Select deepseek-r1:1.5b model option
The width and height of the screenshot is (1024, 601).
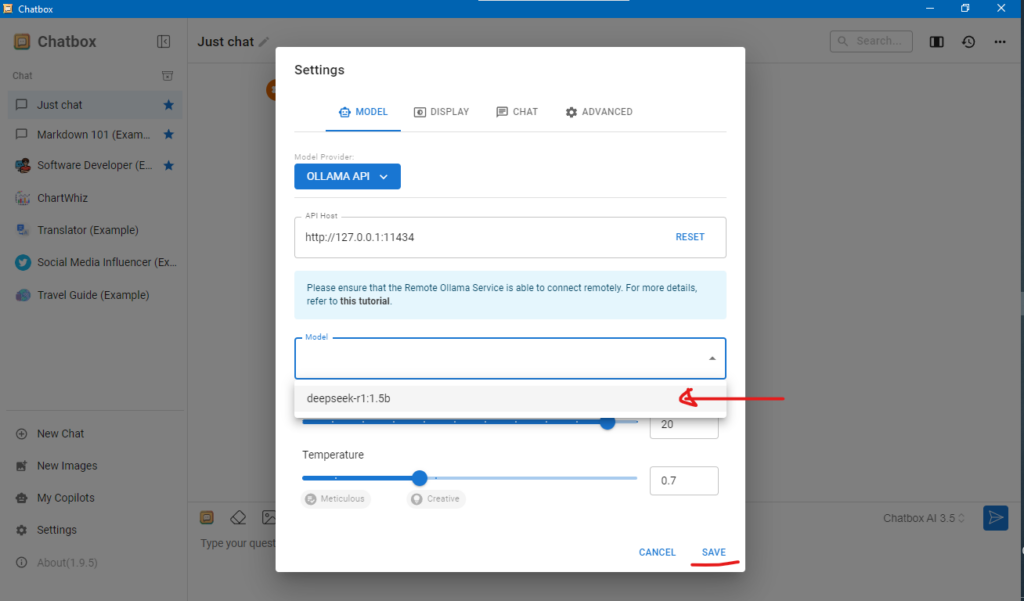(x=510, y=398)
